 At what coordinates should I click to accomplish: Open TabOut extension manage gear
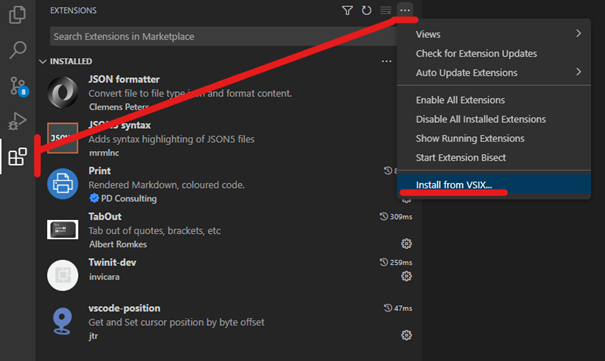pyautogui.click(x=406, y=243)
